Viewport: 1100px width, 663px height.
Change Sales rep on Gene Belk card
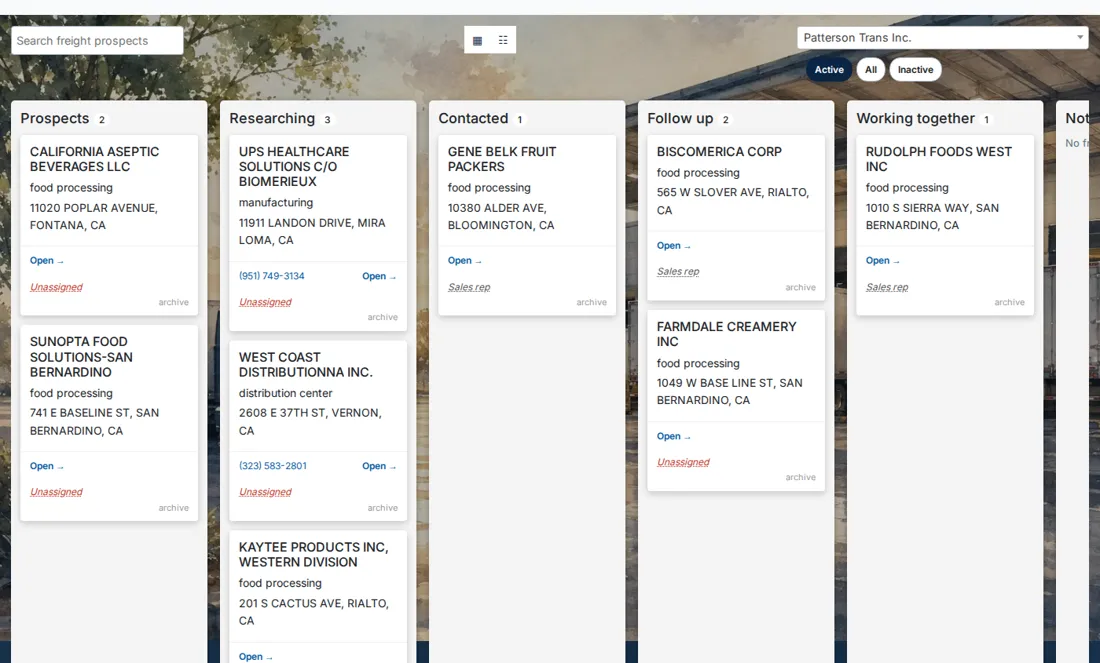pos(469,287)
